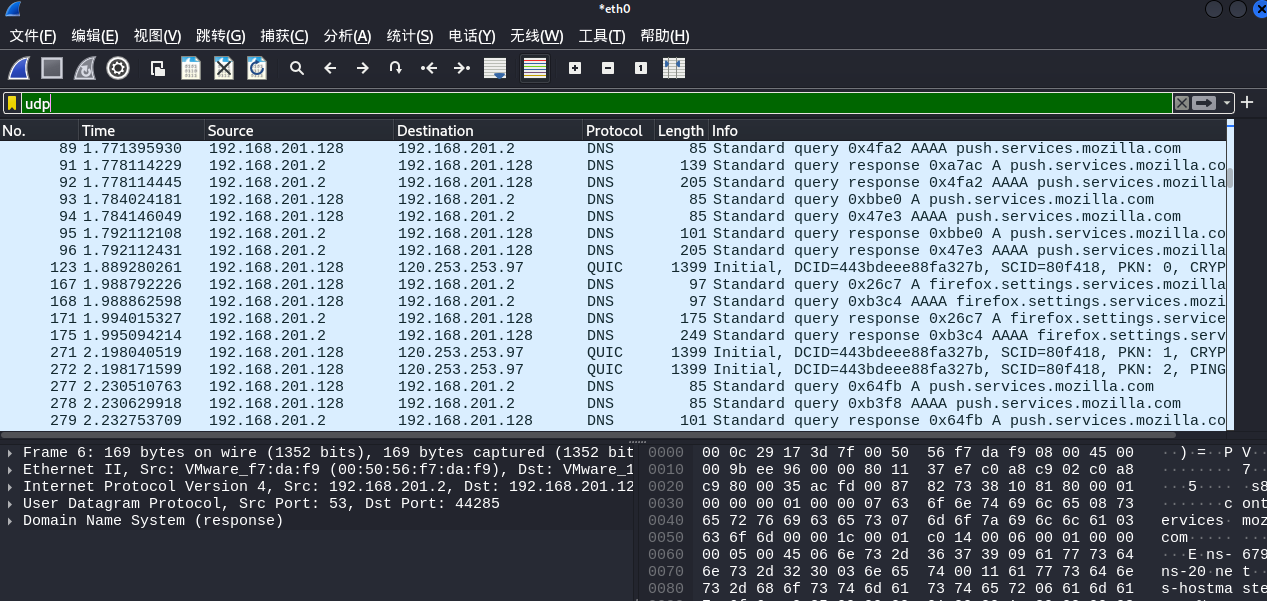Image resolution: width=1267 pixels, height=601 pixels.
Task: Open the display filter history dropdown arrow
Action: tap(1227, 103)
